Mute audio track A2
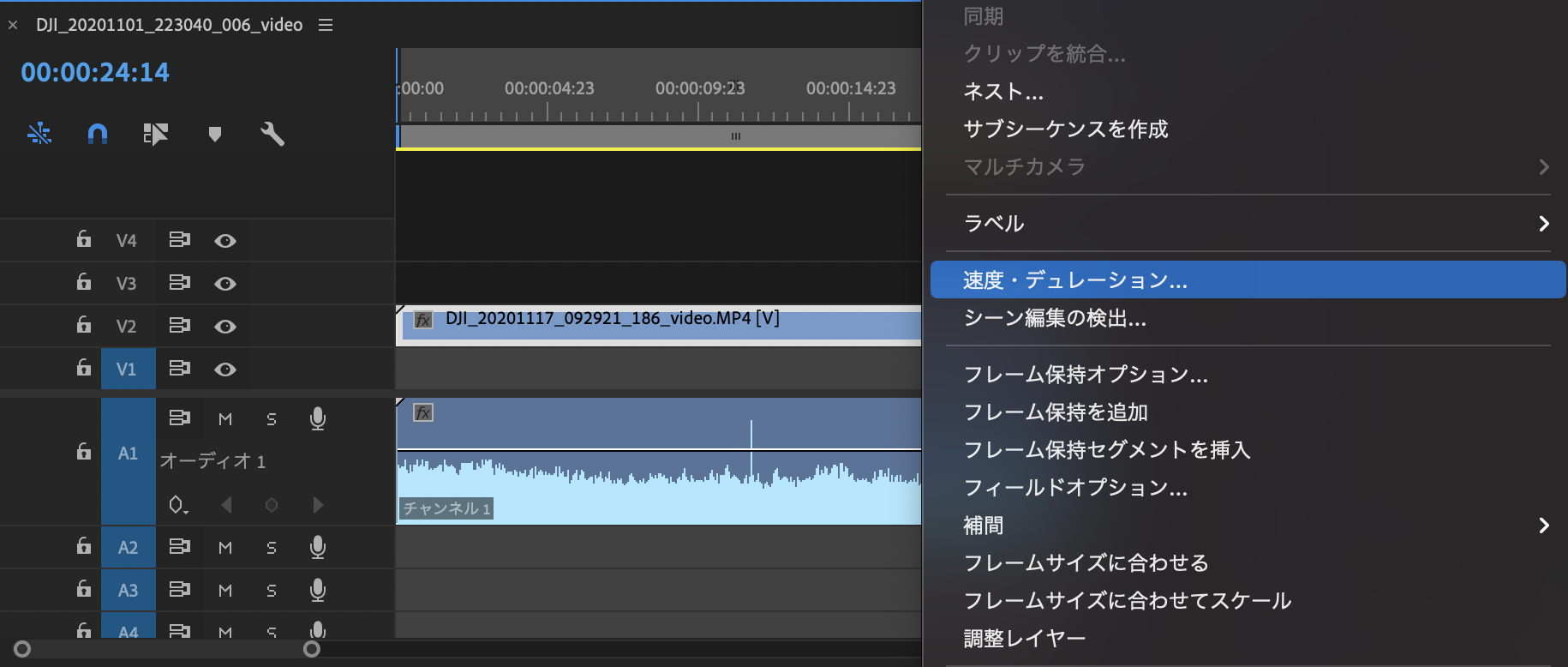This screenshot has width=1568, height=667. (x=225, y=548)
